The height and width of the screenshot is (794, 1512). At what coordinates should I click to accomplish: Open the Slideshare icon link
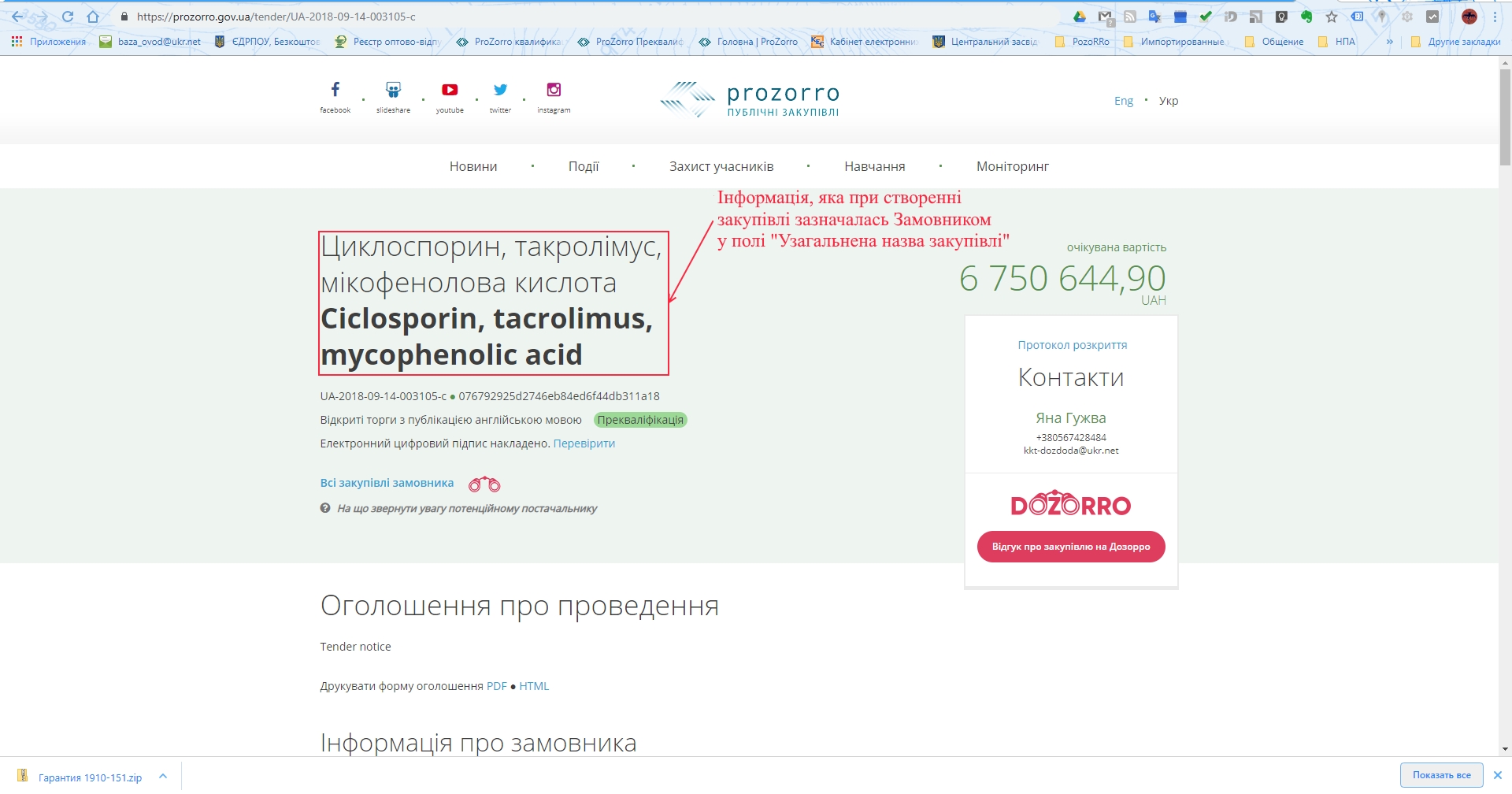coord(393,90)
